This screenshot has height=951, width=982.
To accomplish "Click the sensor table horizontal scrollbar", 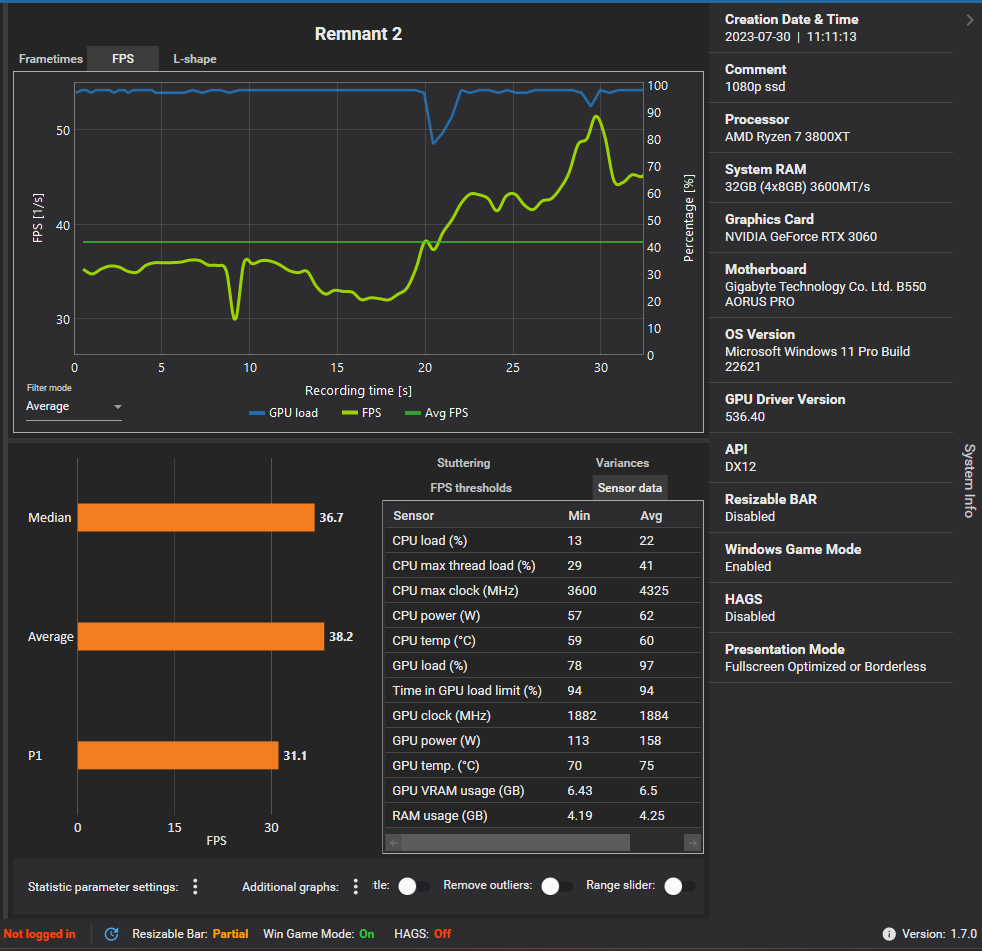I will click(x=515, y=843).
